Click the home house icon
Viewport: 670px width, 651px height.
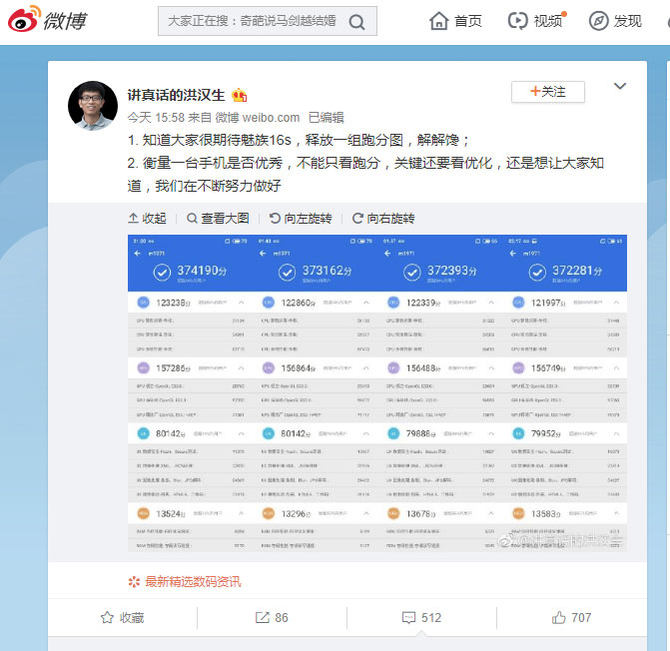(439, 21)
